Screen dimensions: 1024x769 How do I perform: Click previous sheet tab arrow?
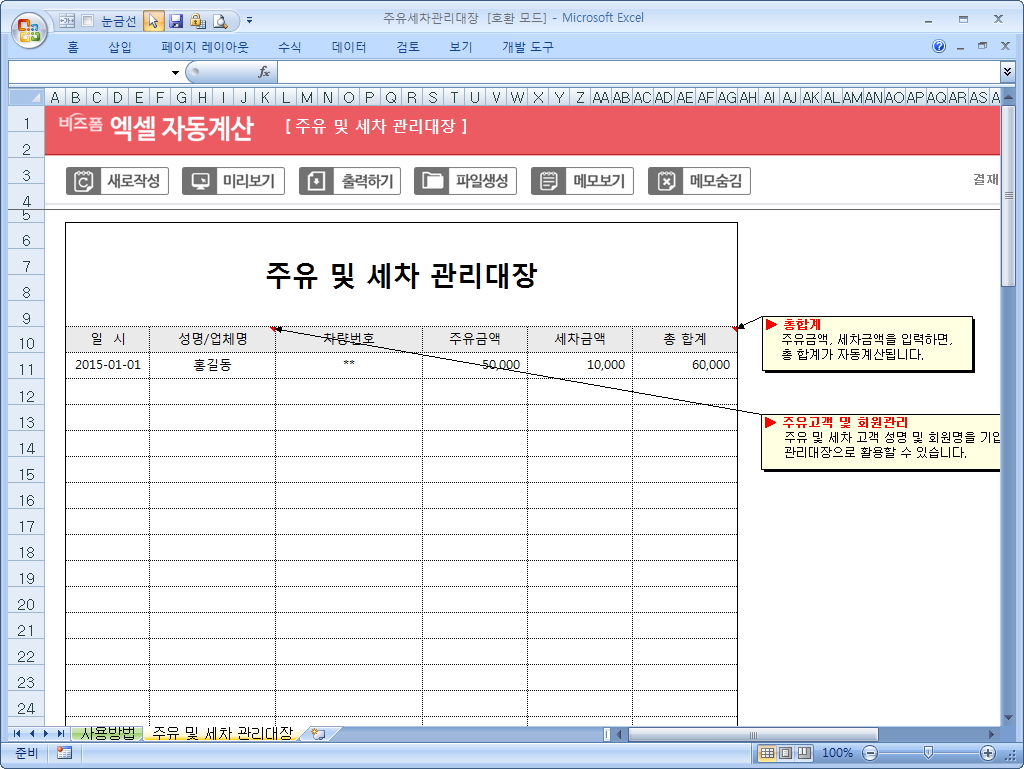[31, 734]
